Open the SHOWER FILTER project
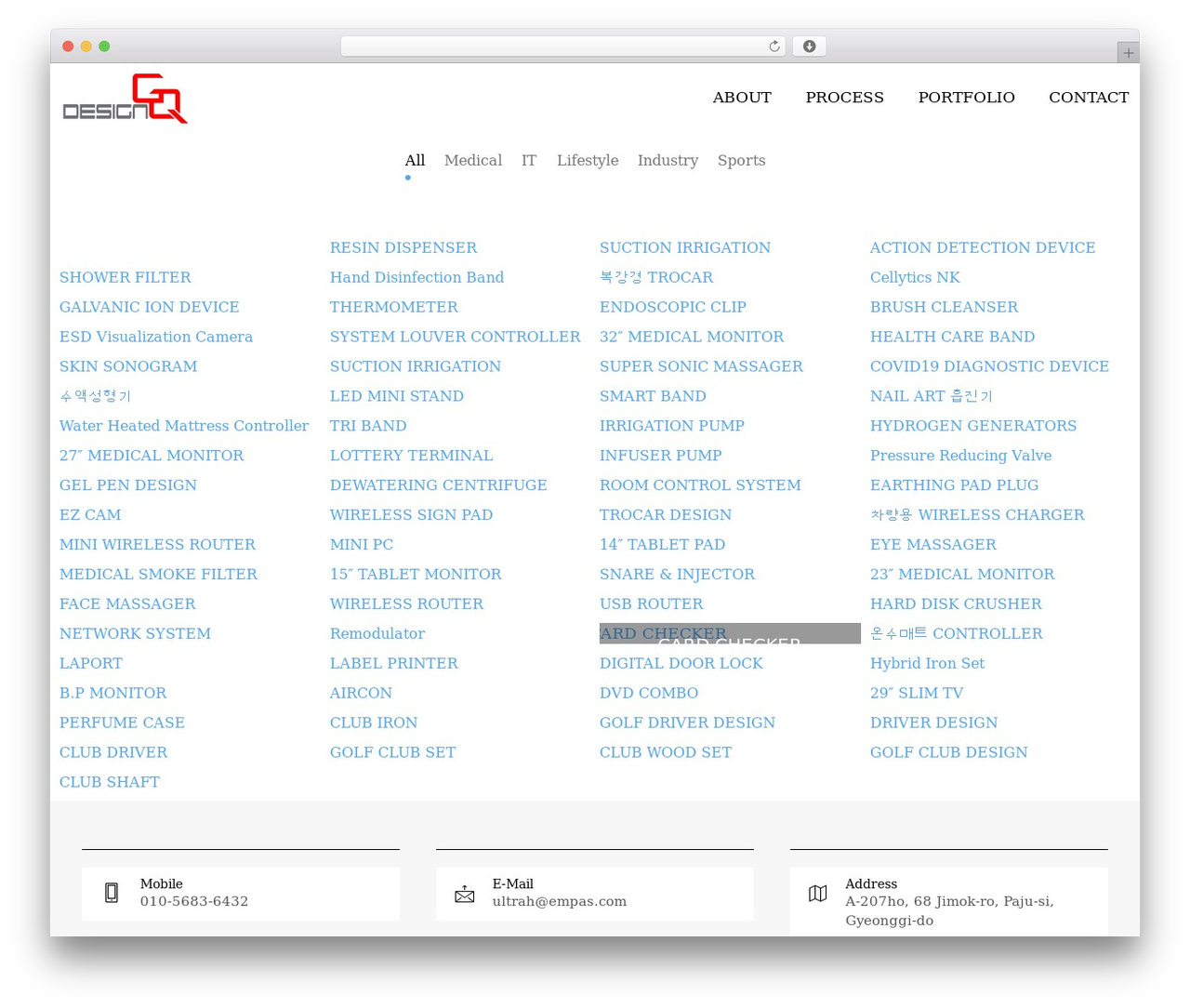The width and height of the screenshot is (1190, 1008). pos(126,277)
